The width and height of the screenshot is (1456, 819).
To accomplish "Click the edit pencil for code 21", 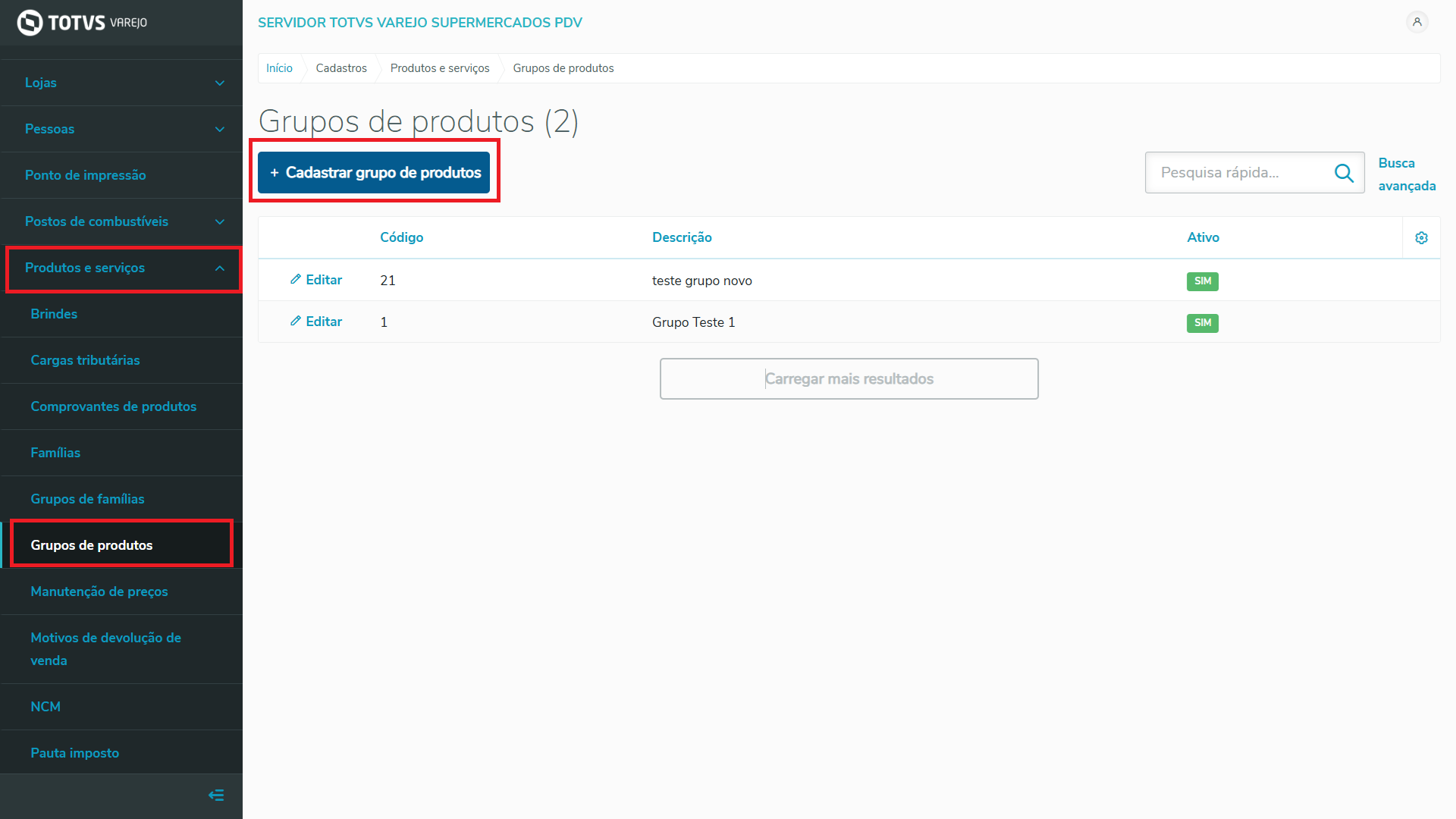I will [x=296, y=280].
